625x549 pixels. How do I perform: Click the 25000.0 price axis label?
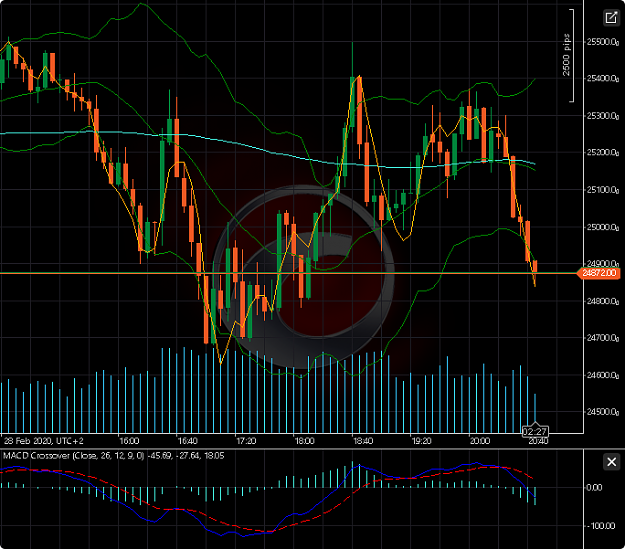pos(602,227)
